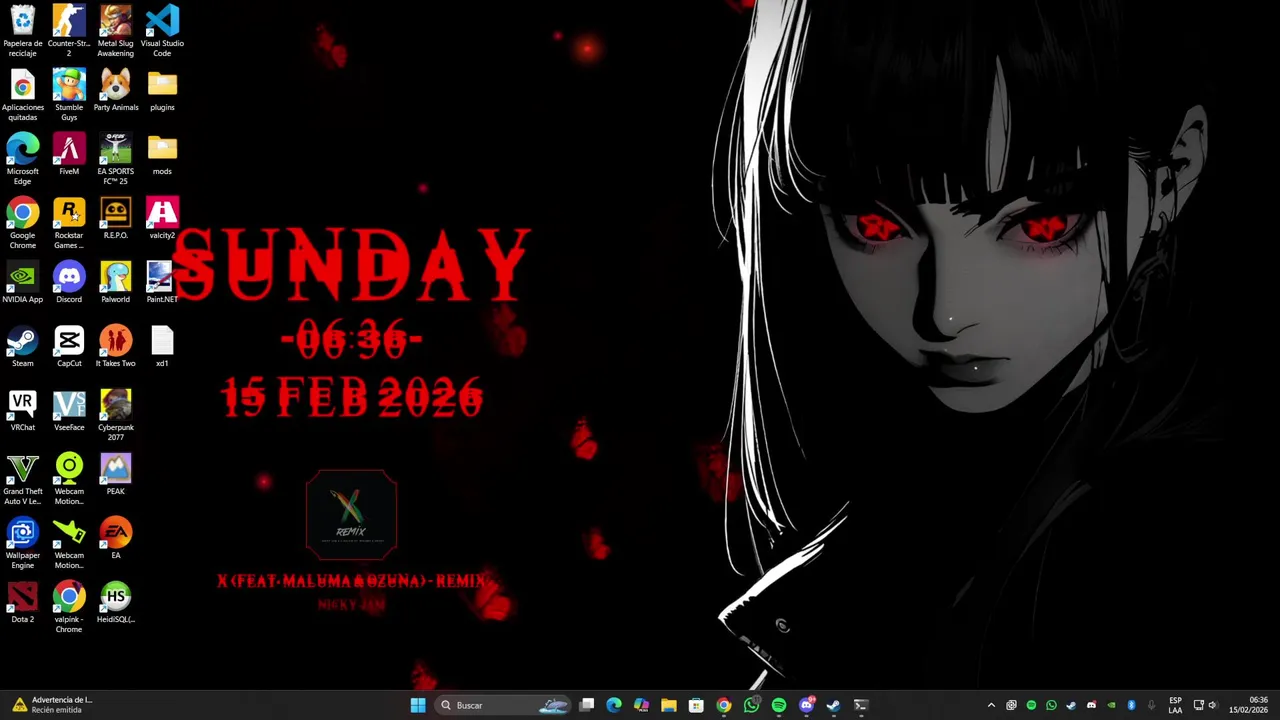Screen dimensions: 1280x720
Task: Select the Wallpaper Engine desktop icon
Action: coord(22,542)
